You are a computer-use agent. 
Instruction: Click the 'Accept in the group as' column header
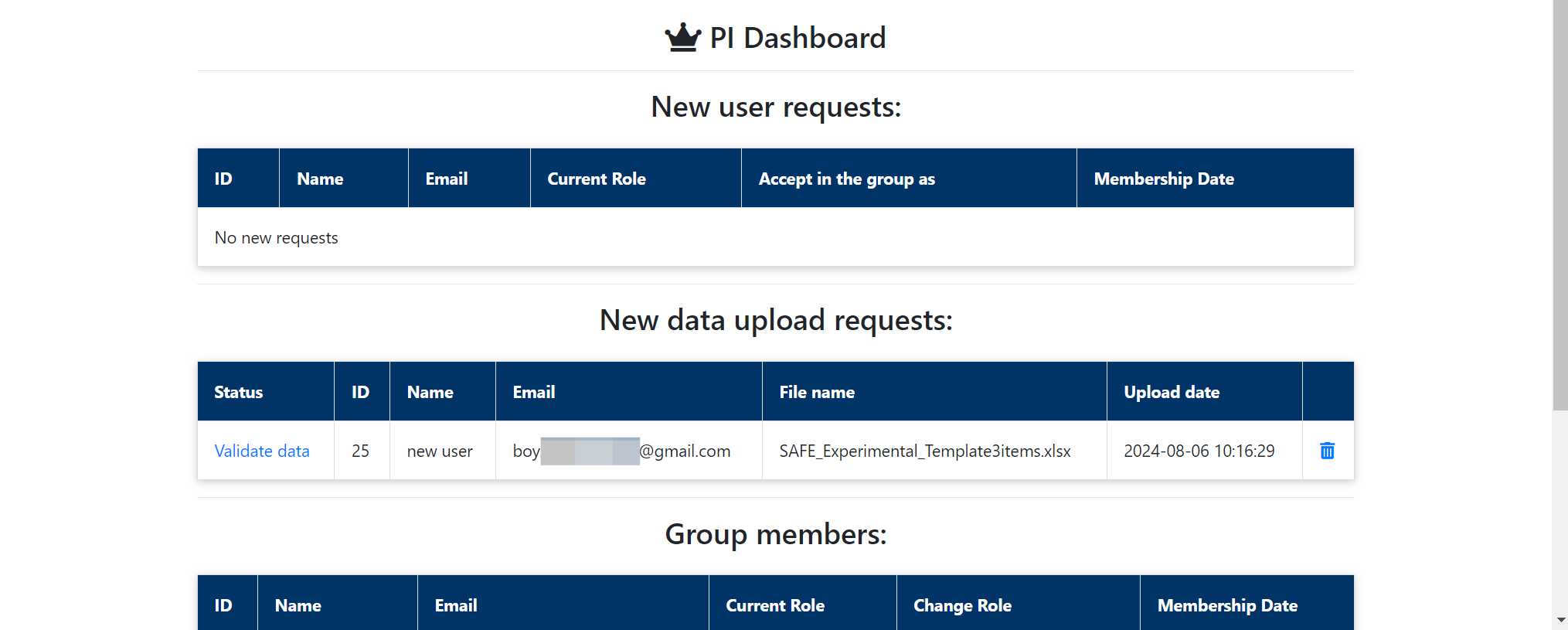tap(909, 179)
